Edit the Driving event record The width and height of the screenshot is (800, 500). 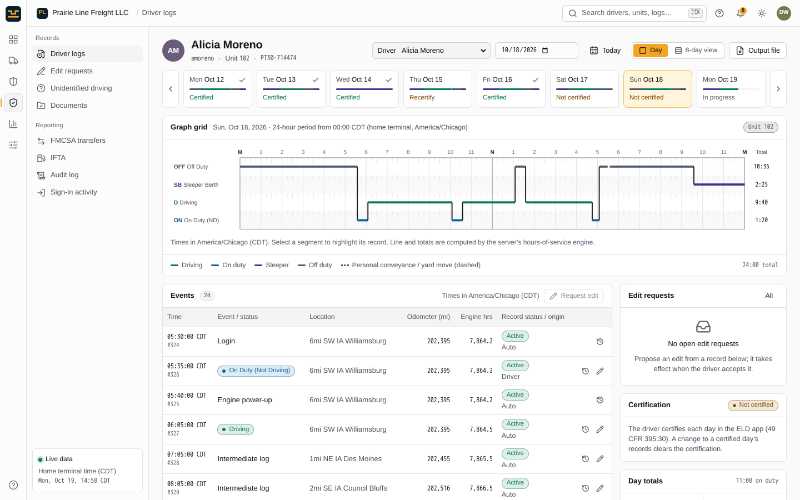(600, 430)
